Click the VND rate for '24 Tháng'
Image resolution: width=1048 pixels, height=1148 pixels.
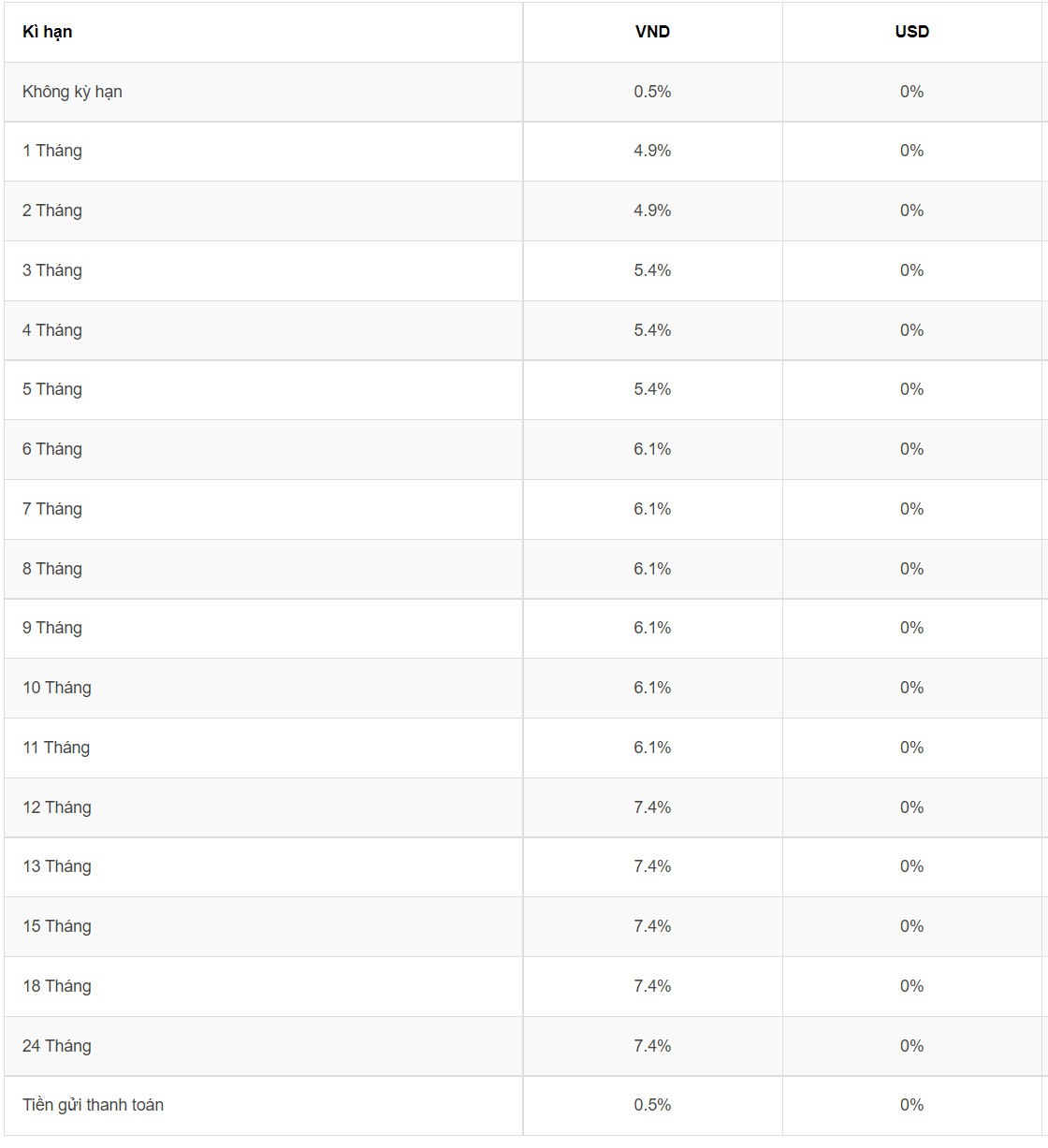[x=652, y=1046]
